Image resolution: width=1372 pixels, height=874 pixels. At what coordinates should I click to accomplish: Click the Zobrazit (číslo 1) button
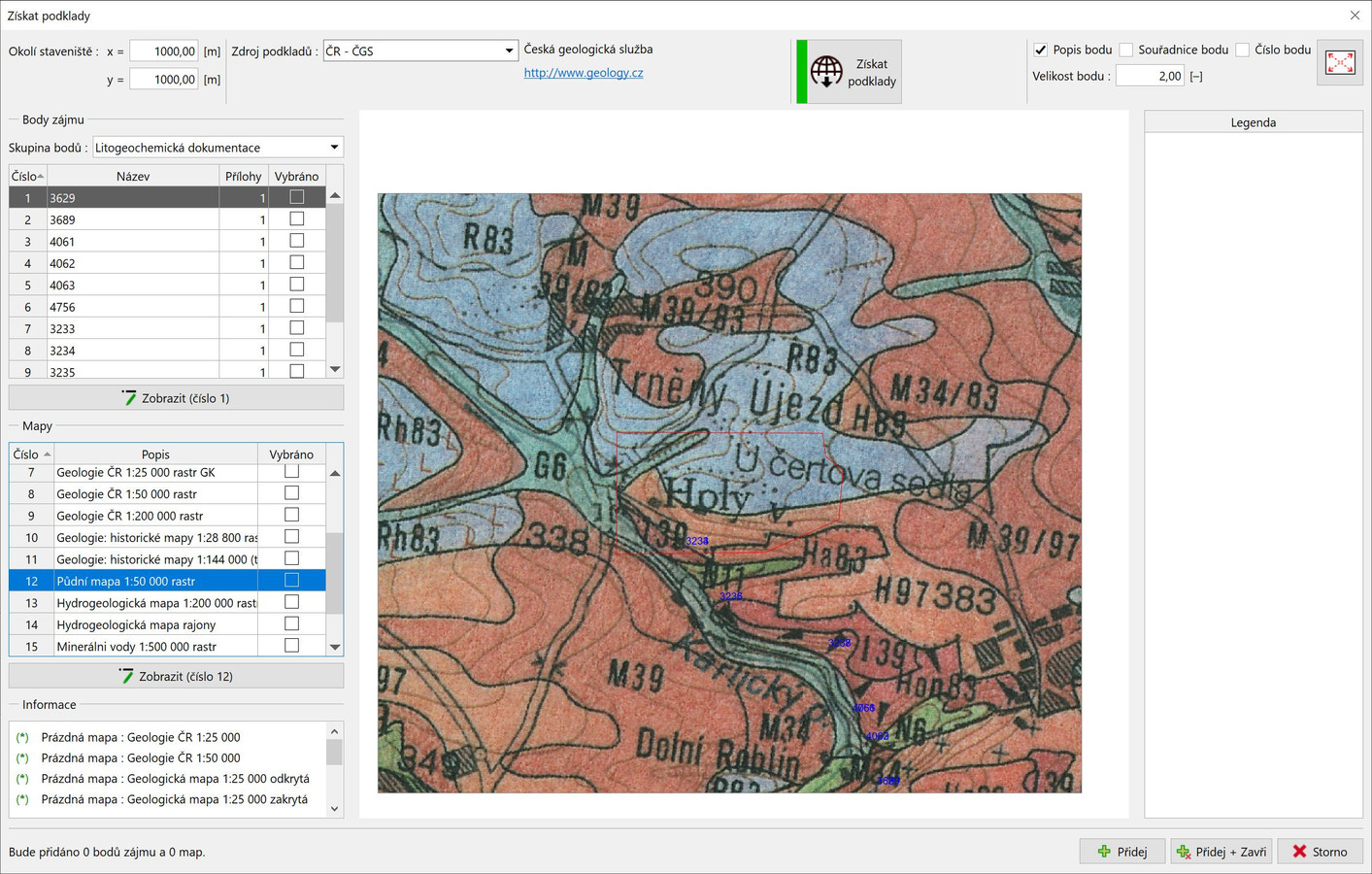176,398
